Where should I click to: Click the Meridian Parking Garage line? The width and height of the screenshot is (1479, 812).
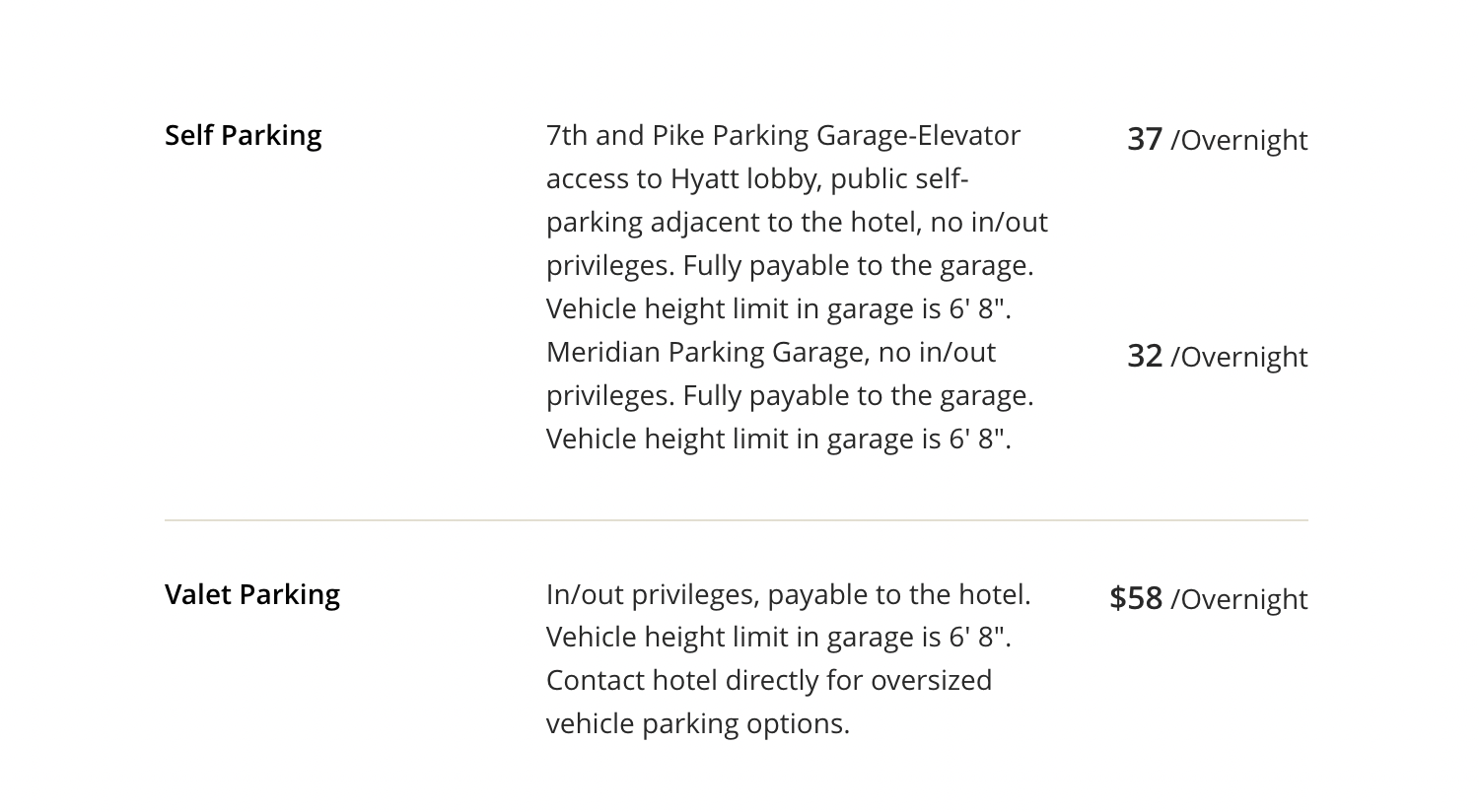(x=771, y=352)
